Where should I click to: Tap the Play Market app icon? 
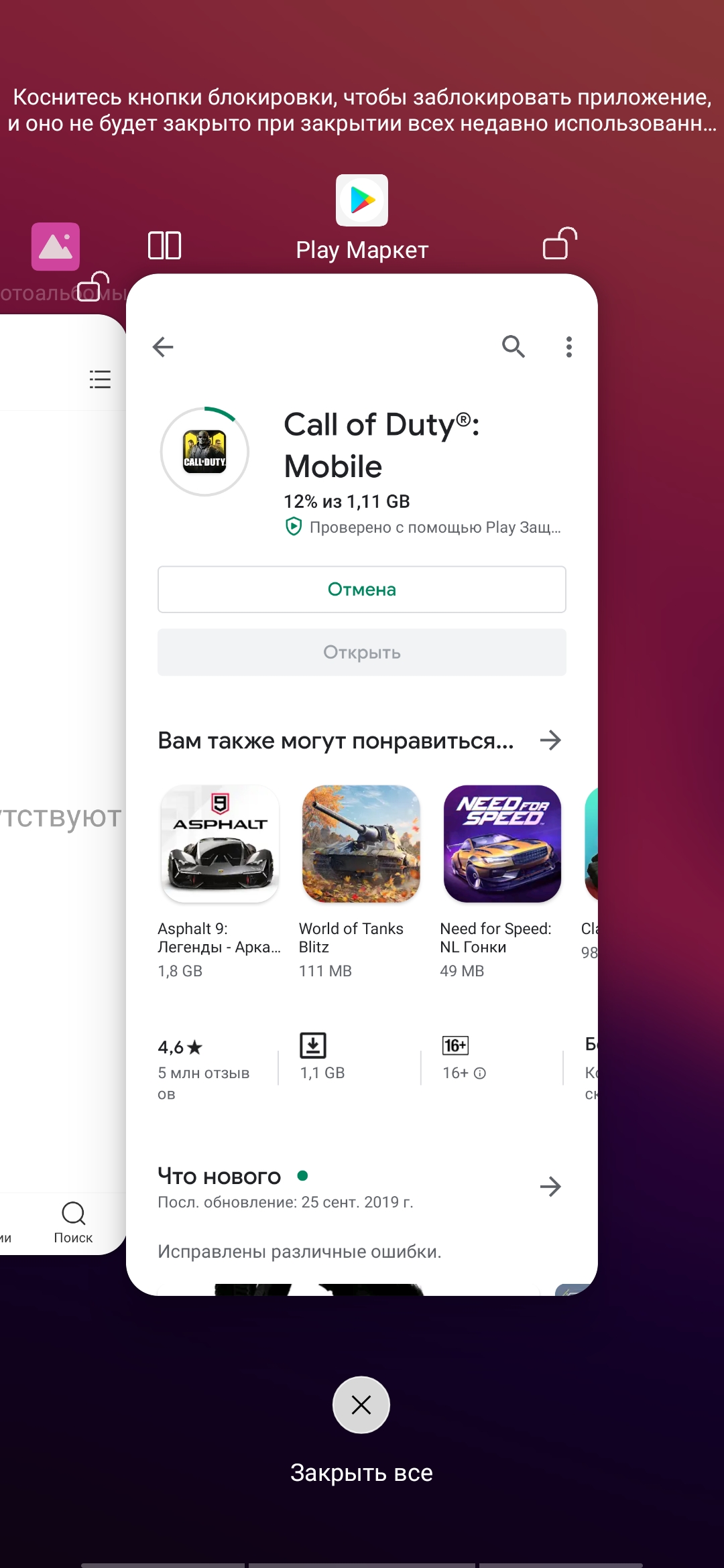[x=362, y=200]
